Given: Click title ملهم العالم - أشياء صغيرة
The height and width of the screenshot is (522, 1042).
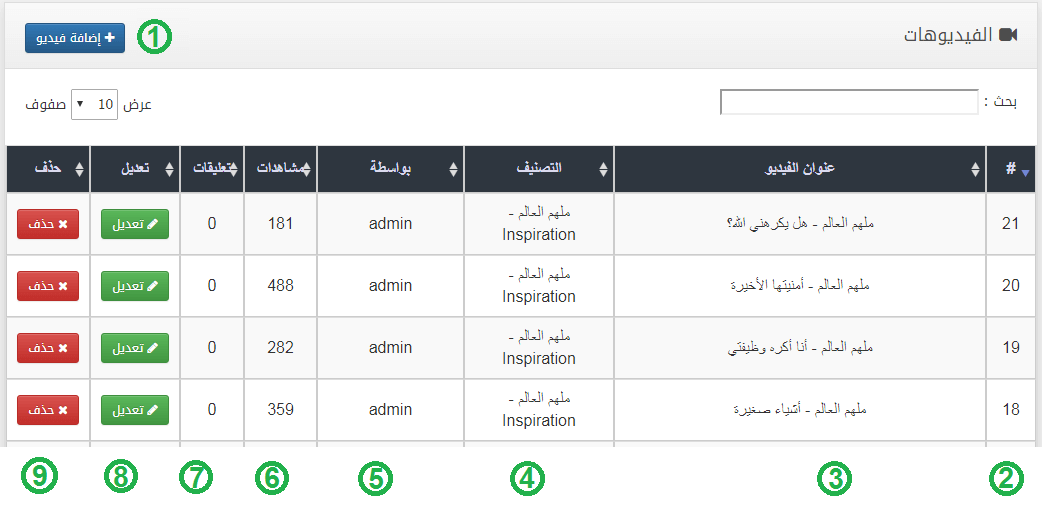Looking at the screenshot, I should [800, 410].
